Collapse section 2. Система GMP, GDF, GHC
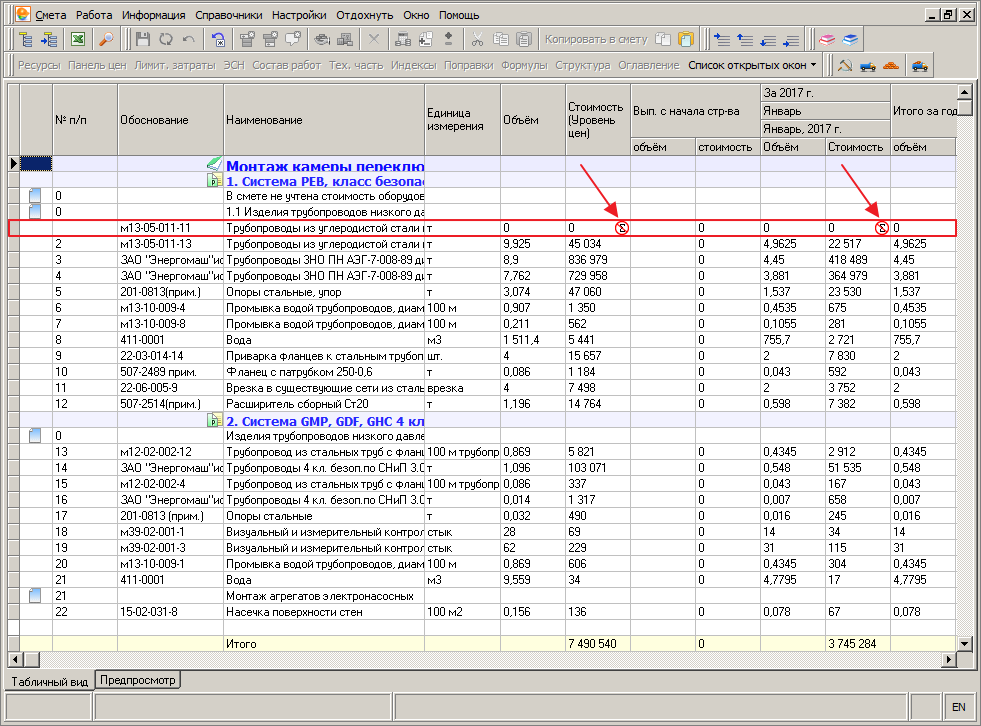The width and height of the screenshot is (981, 726). point(215,421)
